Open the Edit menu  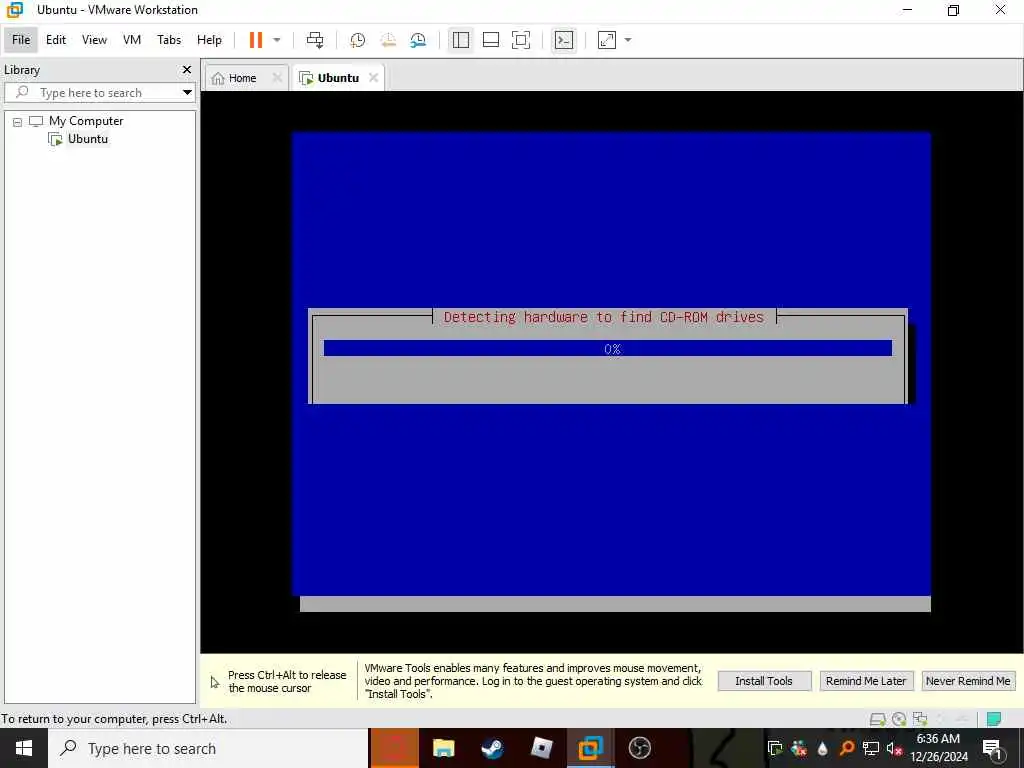click(x=56, y=40)
